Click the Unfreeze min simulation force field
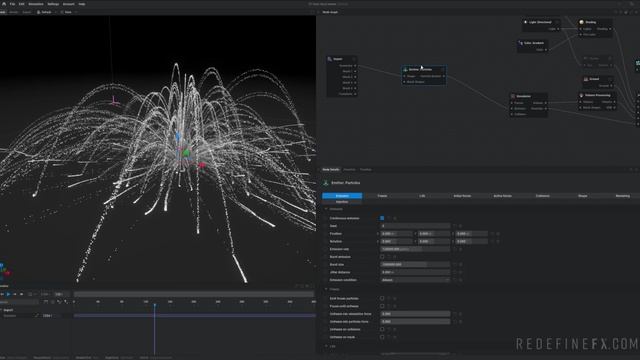The image size is (640, 360). point(415,314)
